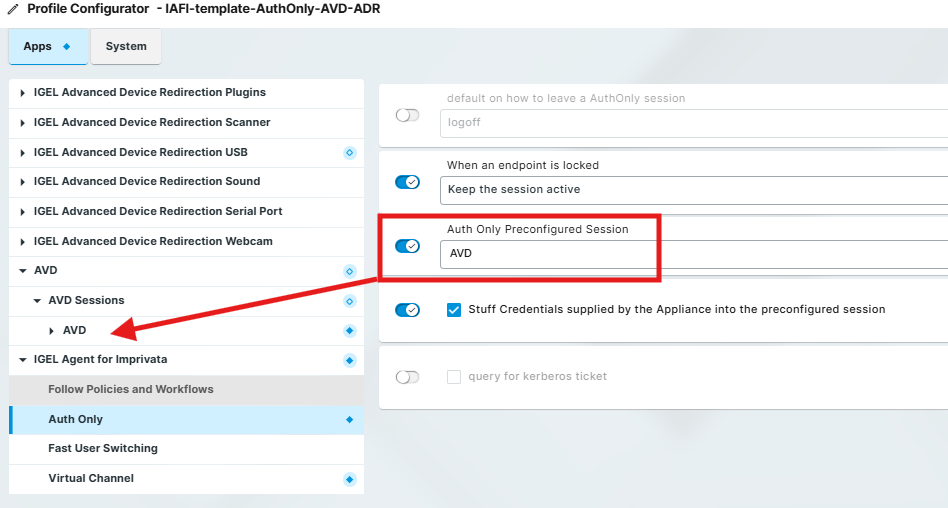The height and width of the screenshot is (508, 948).
Task: Click the circle indicator next to AVD Sessions
Action: point(349,301)
